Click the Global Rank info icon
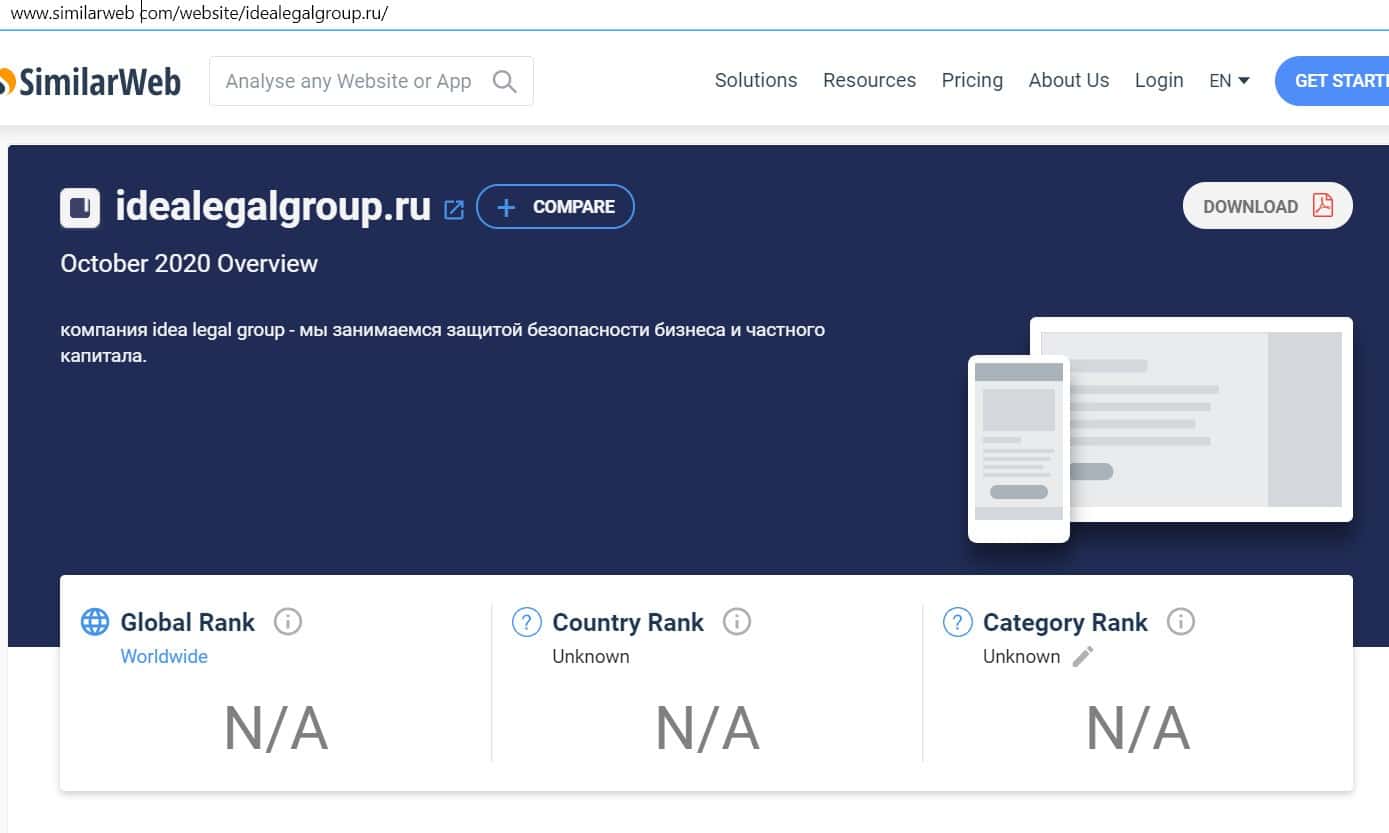The height and width of the screenshot is (833, 1389). click(x=288, y=622)
